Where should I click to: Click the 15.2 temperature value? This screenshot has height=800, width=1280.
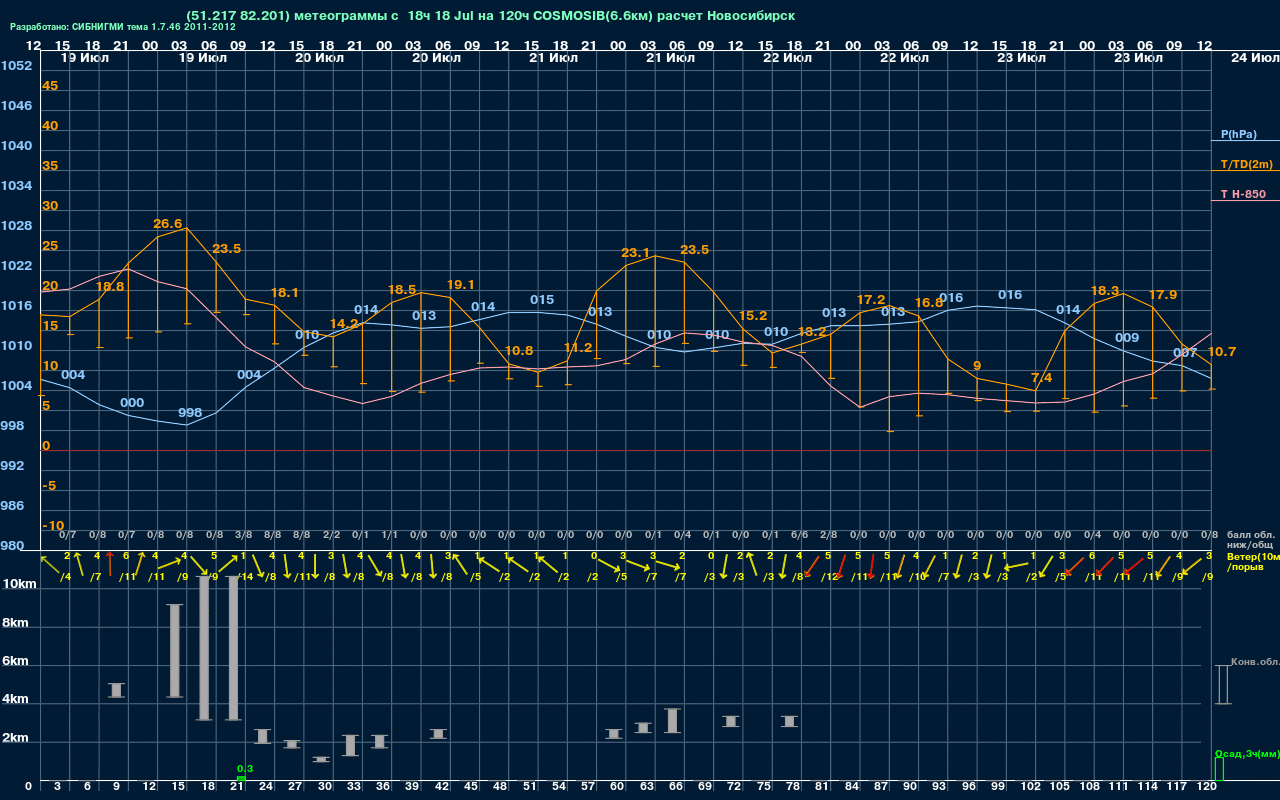click(753, 316)
